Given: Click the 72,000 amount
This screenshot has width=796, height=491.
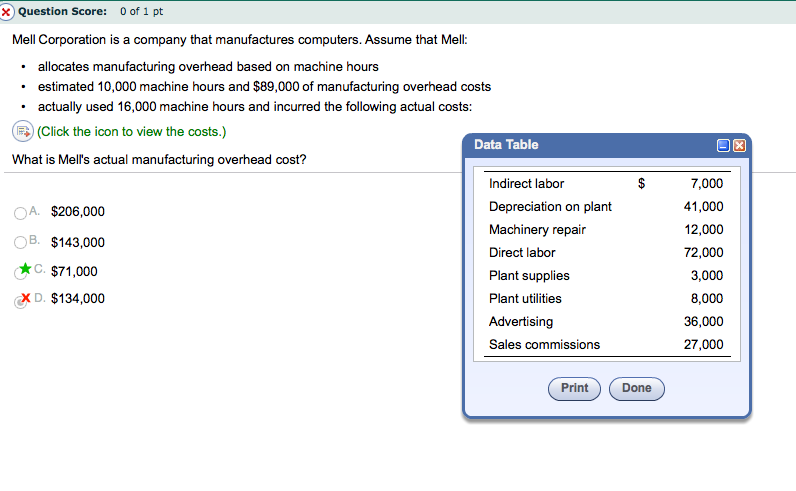Looking at the screenshot, I should (704, 252).
